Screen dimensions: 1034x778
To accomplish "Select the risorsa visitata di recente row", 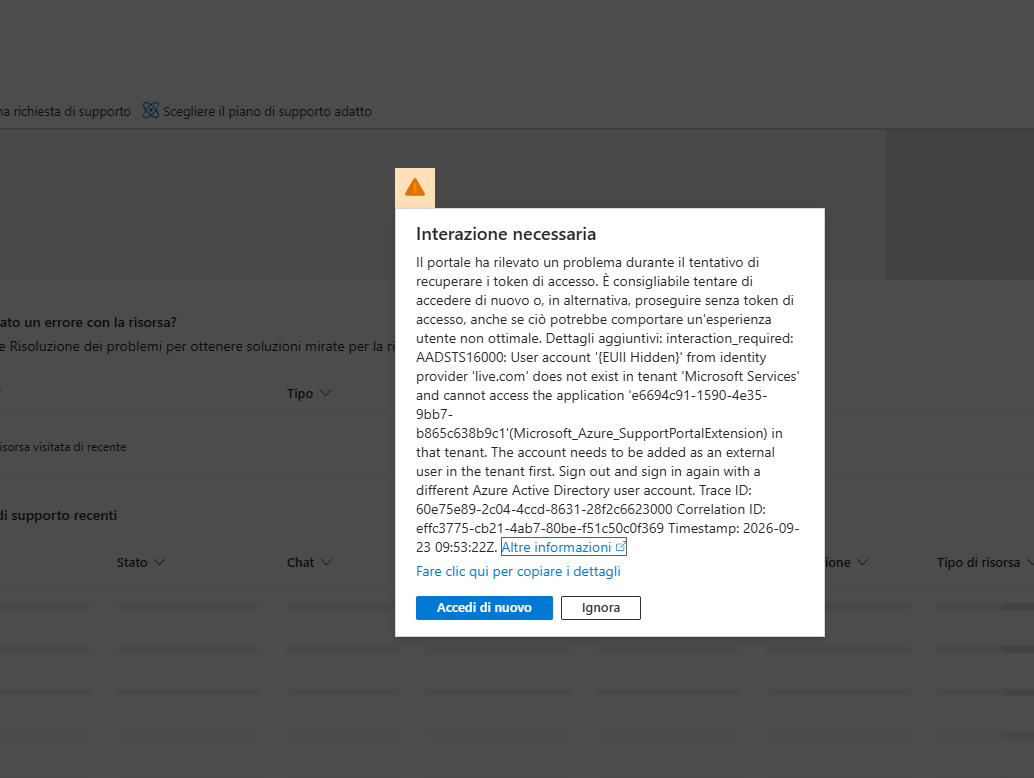I will 63,447.
